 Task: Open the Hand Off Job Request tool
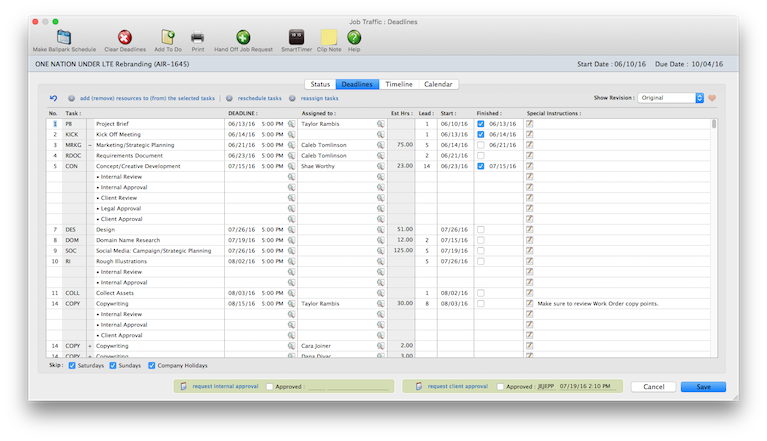click(243, 37)
